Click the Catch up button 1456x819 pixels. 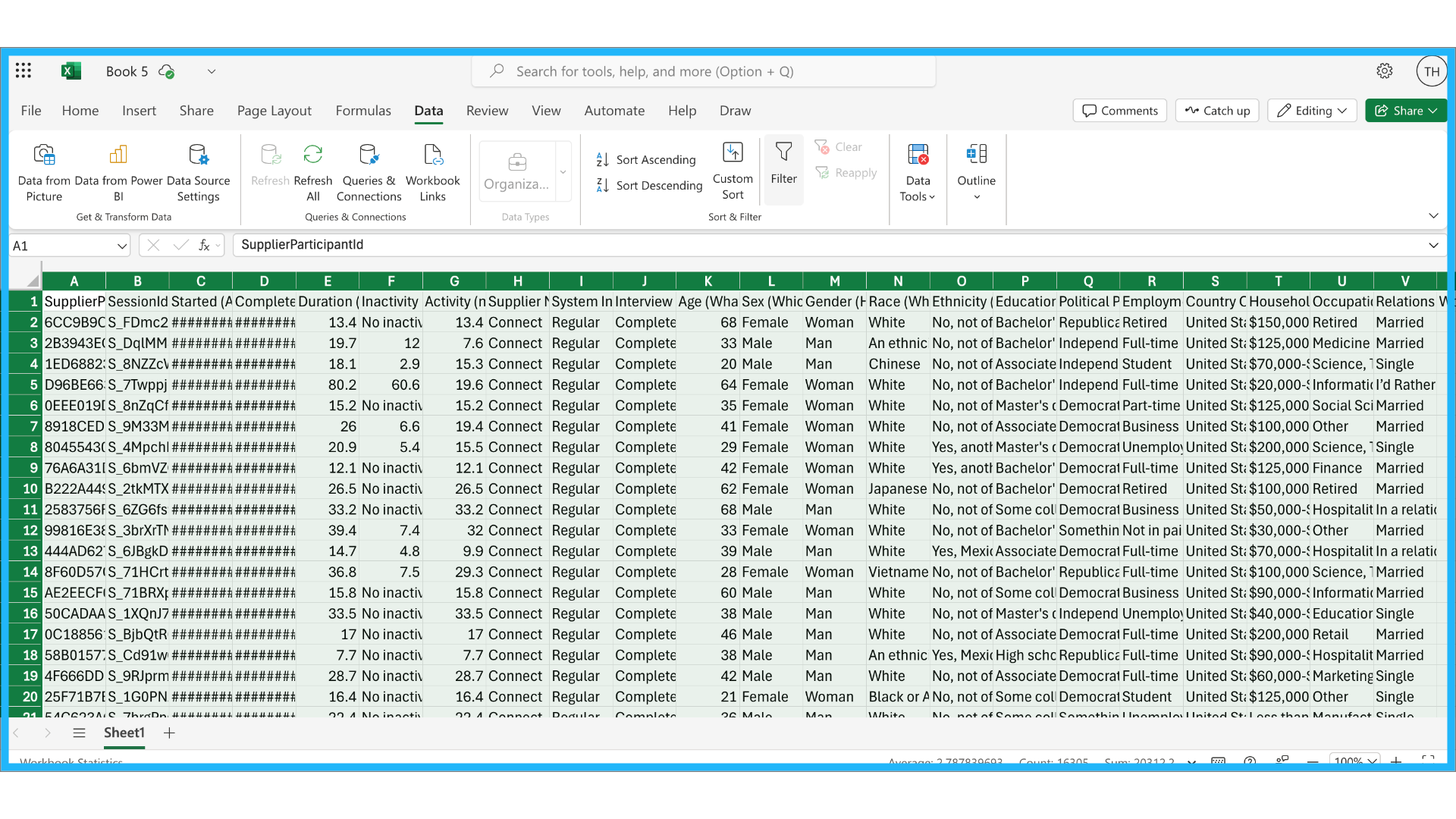click(x=1217, y=111)
